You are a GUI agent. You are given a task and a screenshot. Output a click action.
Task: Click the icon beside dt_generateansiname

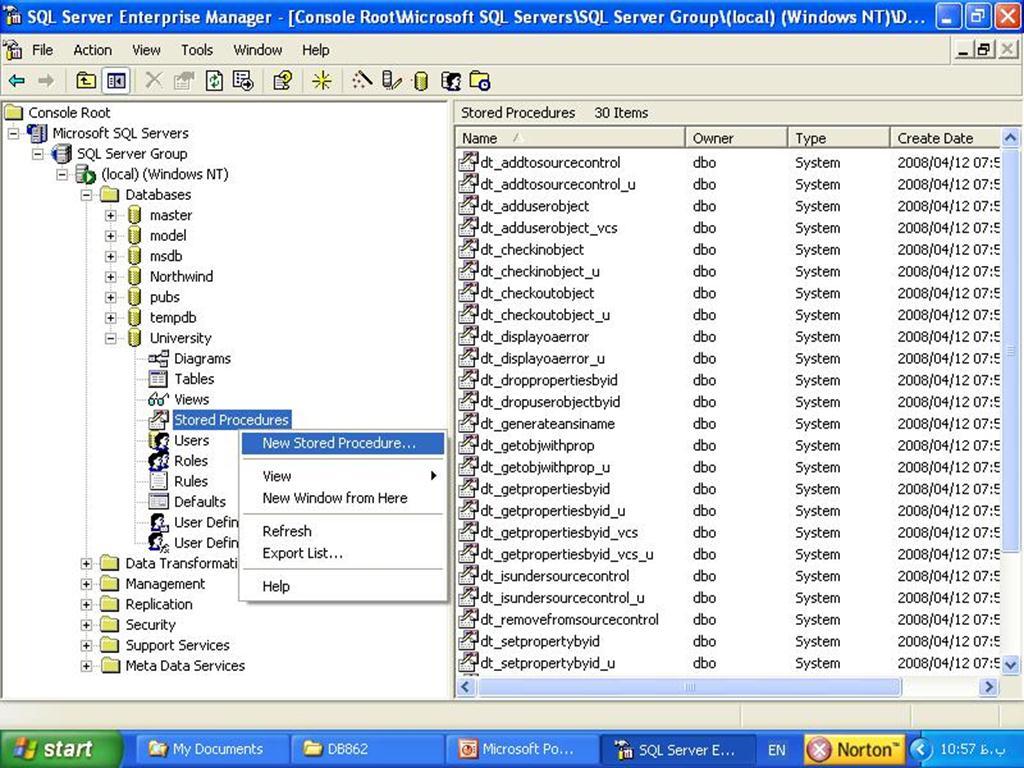pos(468,423)
